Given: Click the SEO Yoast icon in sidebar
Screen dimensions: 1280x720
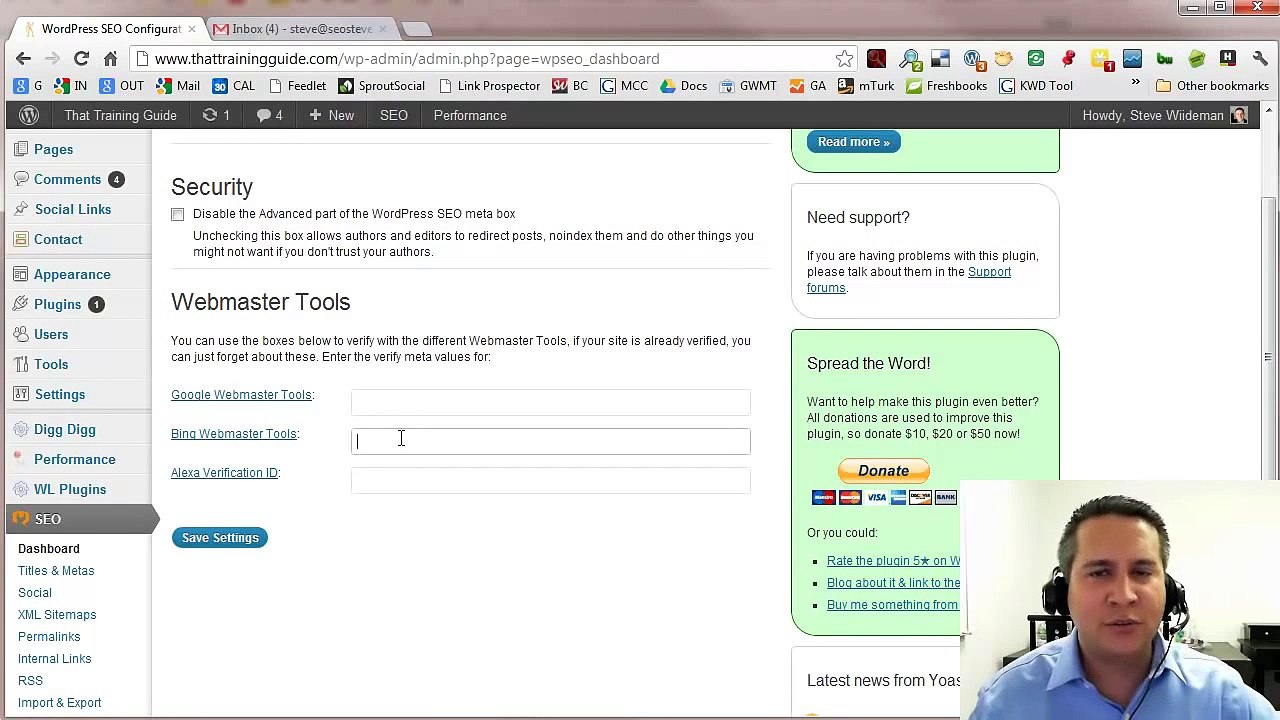Looking at the screenshot, I should (x=21, y=519).
